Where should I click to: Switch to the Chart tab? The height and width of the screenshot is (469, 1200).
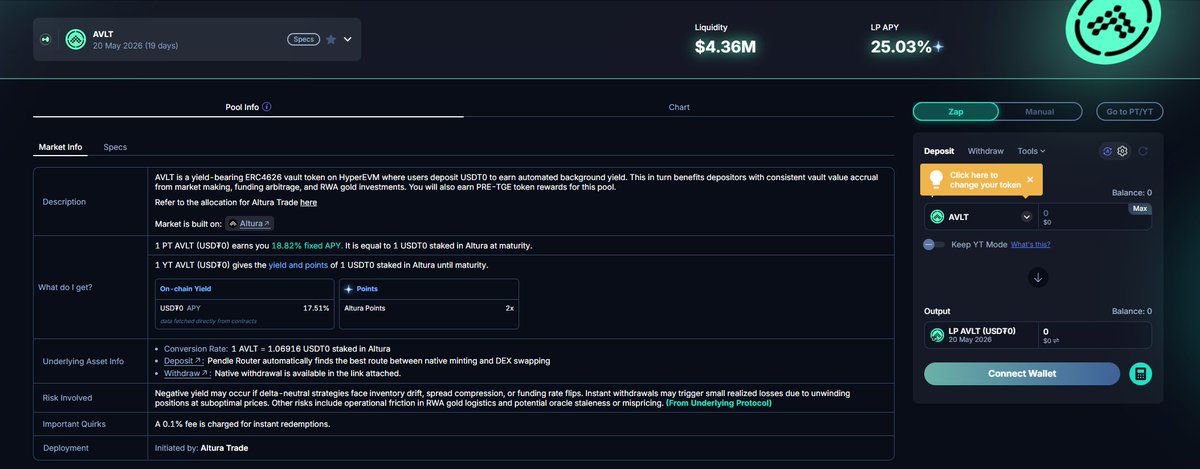click(679, 107)
